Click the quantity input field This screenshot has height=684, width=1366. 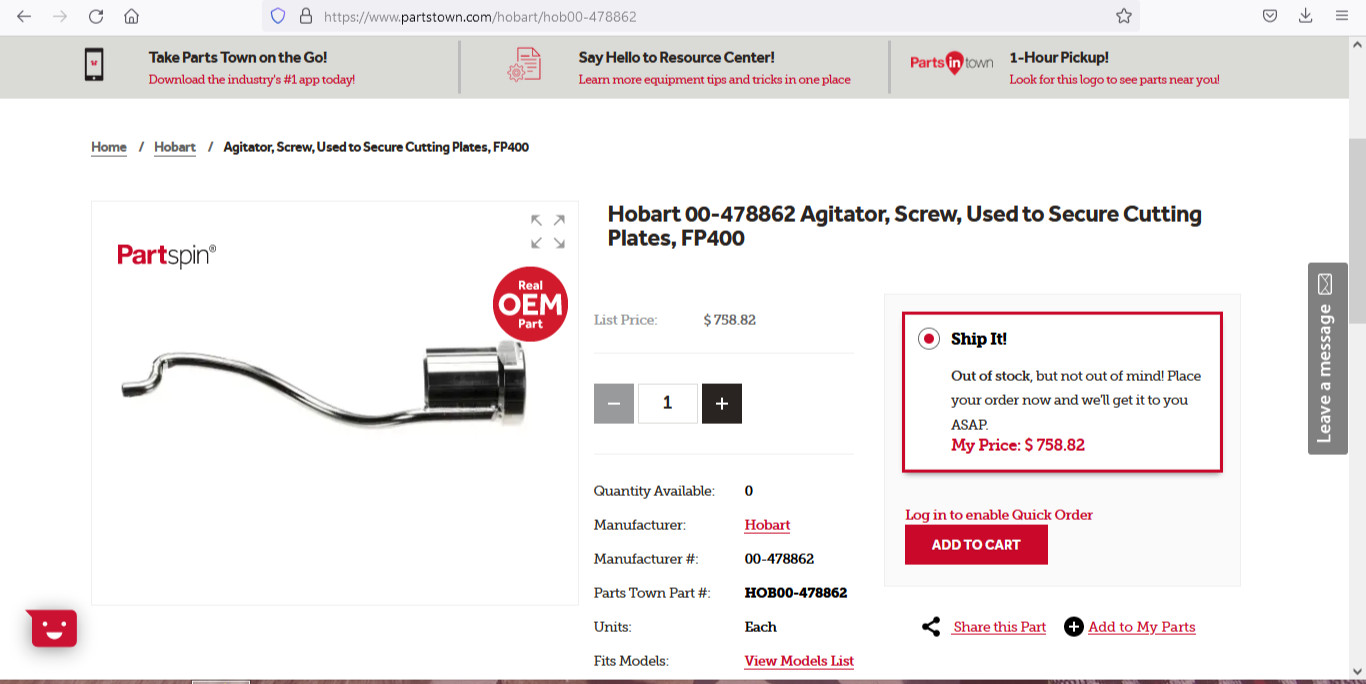pos(668,404)
